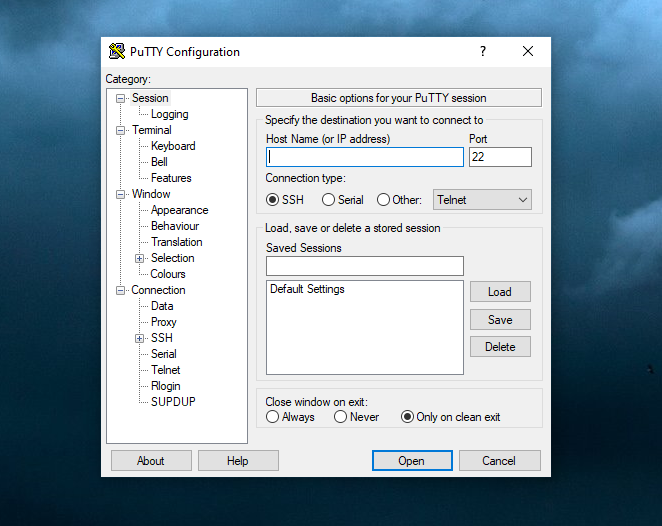This screenshot has height=526, width=662.
Task: Select Terminal category
Action: 152,130
